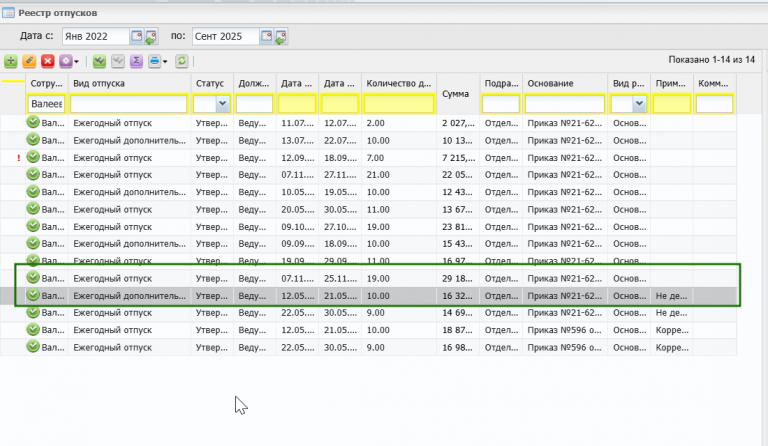Click the orange edit record icon
This screenshot has width=768, height=446.
click(29, 61)
